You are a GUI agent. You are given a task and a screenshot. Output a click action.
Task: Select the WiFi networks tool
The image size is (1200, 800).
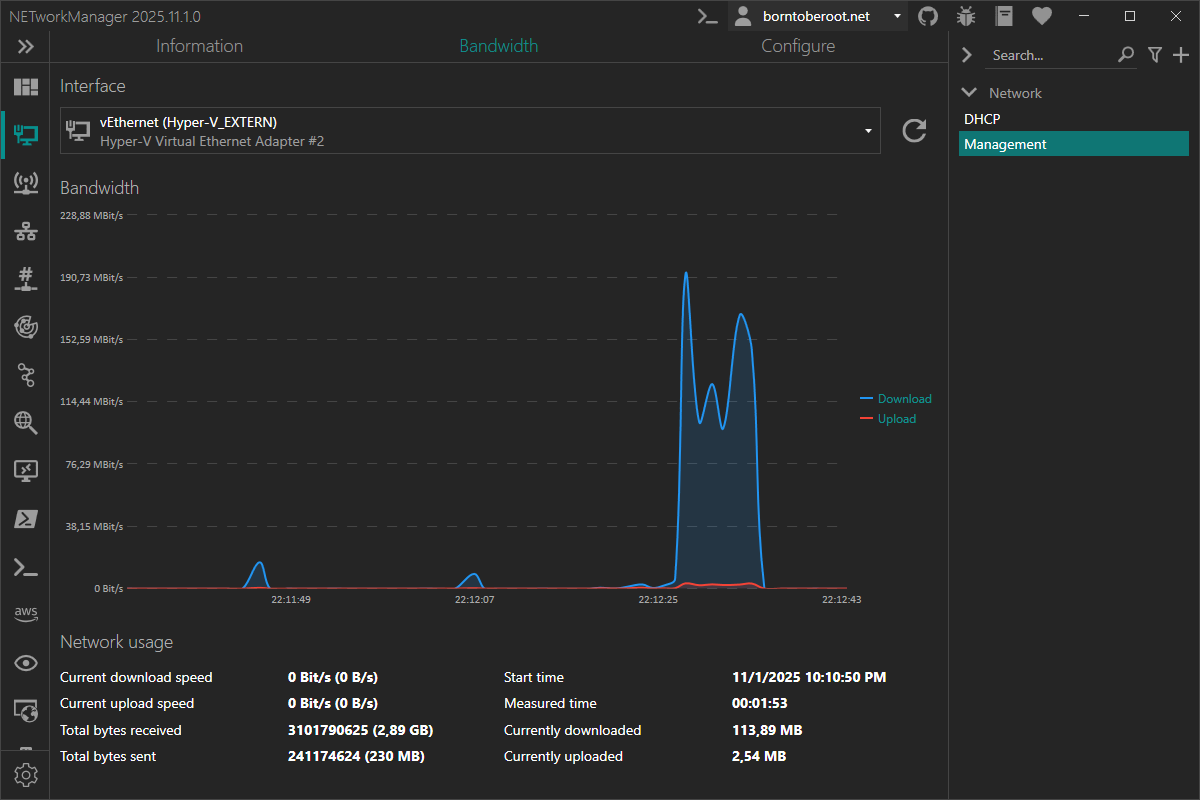click(x=25, y=183)
